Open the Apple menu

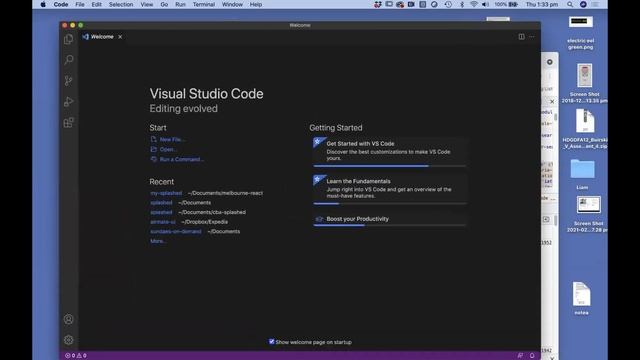click(x=43, y=4)
